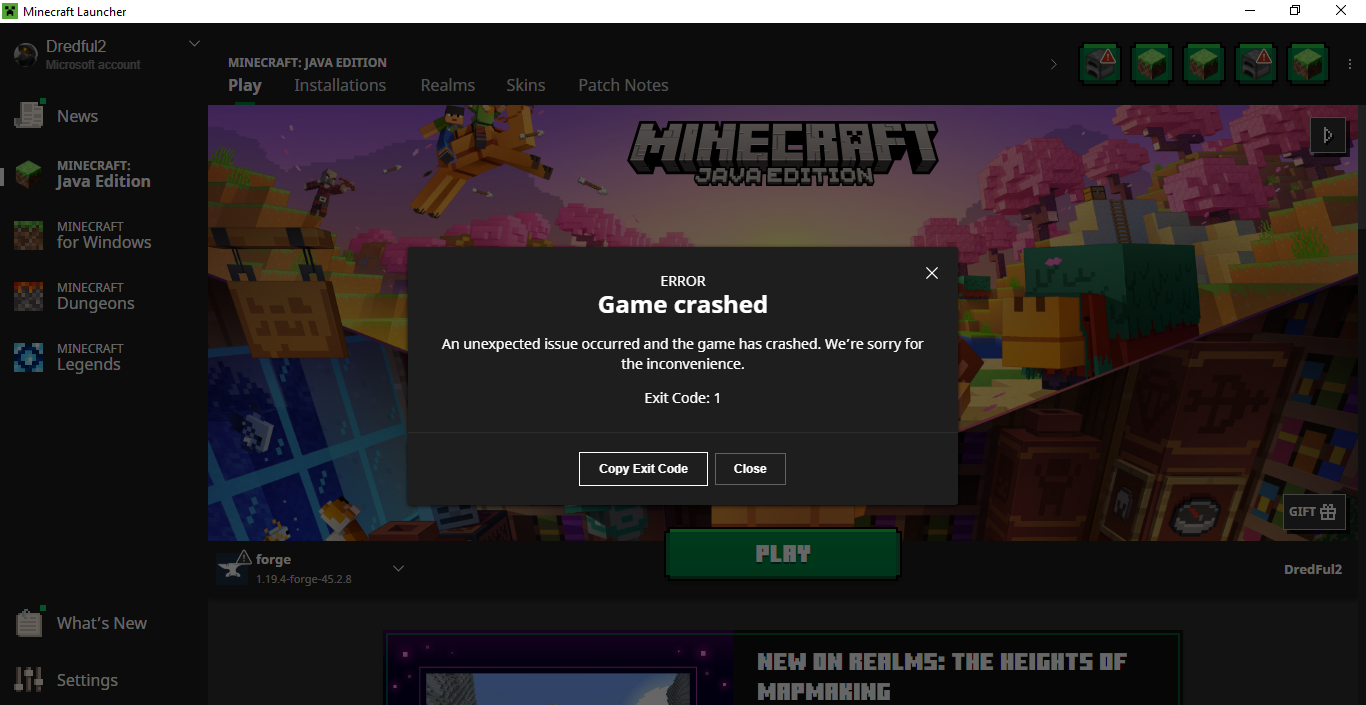Click the Minecraft Launcher title bar icon
This screenshot has width=1366, height=705.
[10, 11]
